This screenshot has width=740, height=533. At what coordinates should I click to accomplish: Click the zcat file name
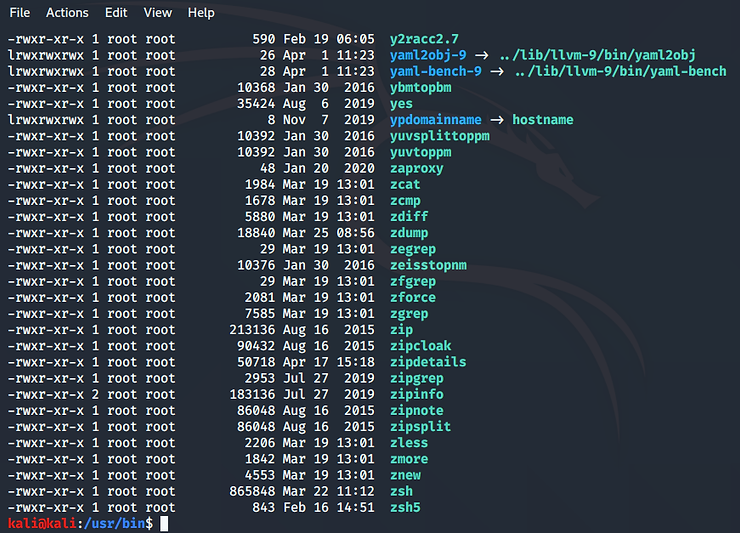click(405, 185)
